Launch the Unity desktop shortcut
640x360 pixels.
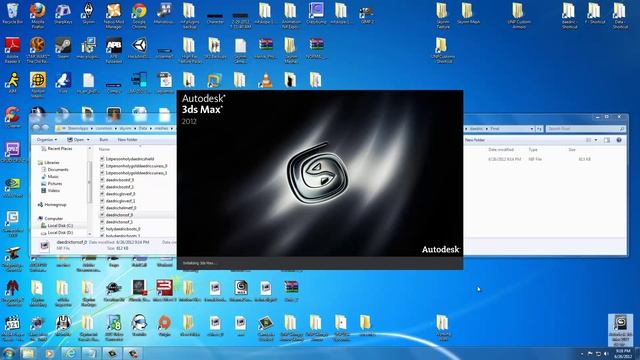point(139,48)
